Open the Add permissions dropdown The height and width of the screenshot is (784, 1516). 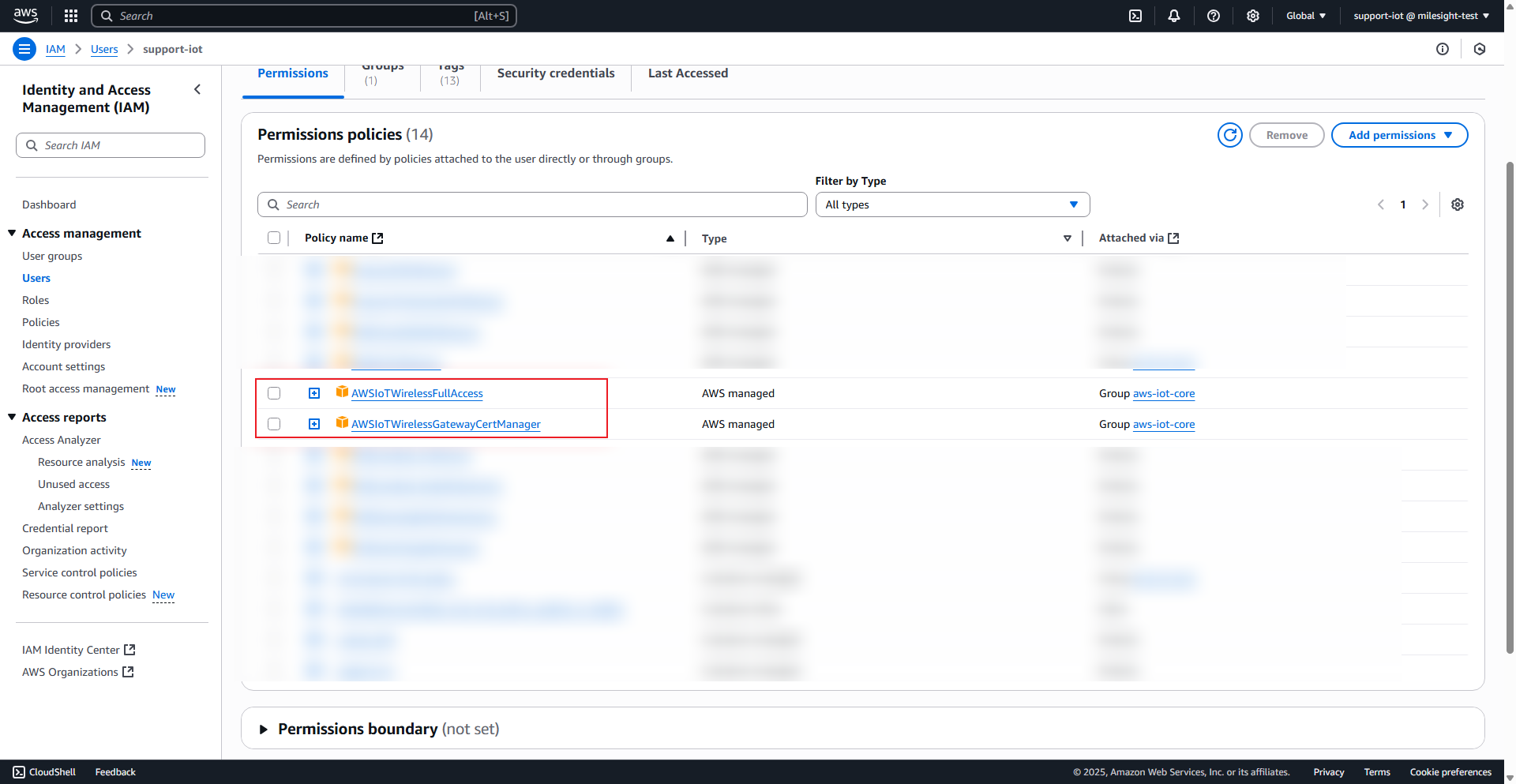(1399, 135)
